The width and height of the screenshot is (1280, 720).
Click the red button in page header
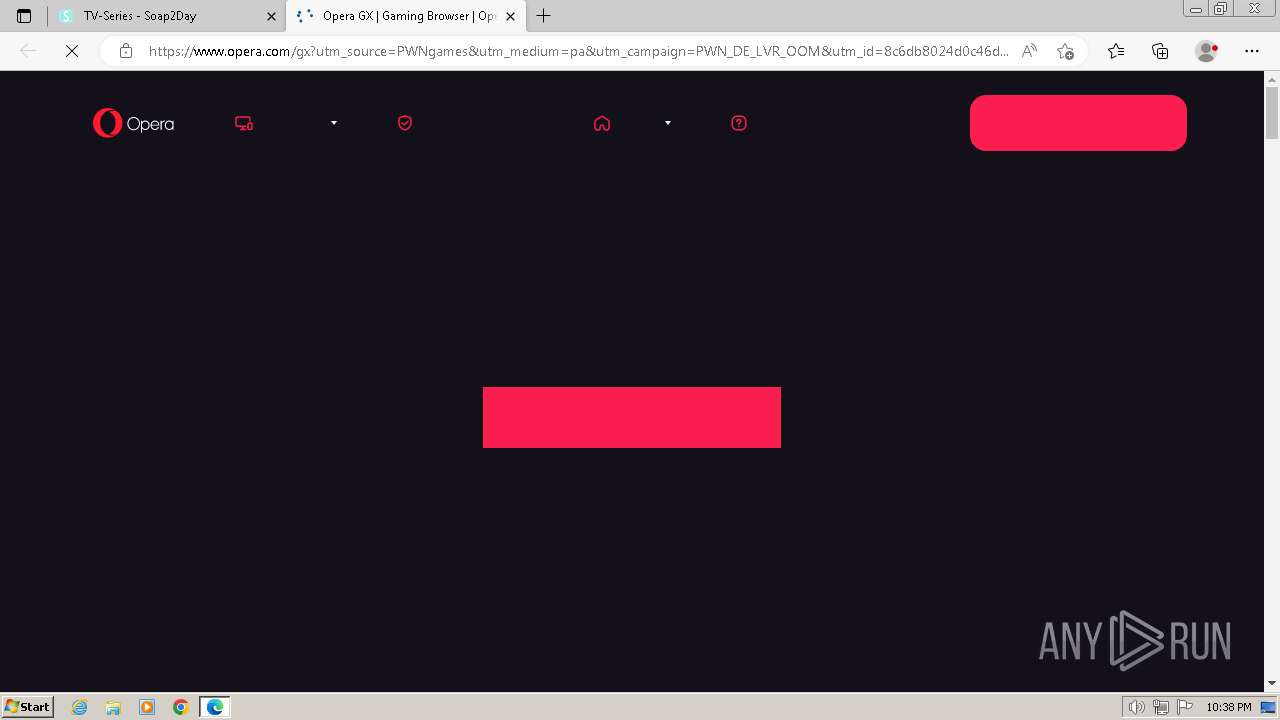click(x=1078, y=123)
